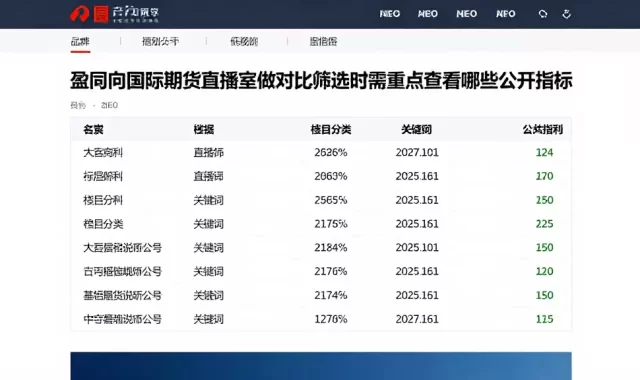Click the red swoosh site logo
Screen dimensions: 640x380
click(x=80, y=14)
